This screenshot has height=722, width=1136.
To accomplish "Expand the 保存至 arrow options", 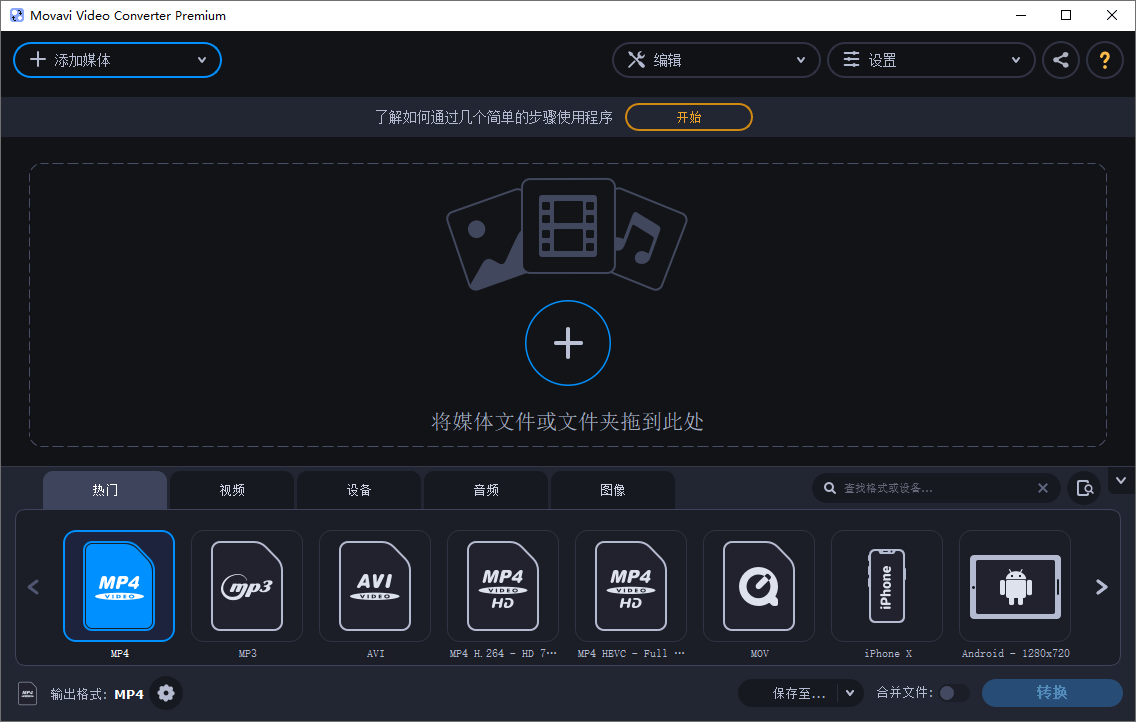I will point(850,693).
